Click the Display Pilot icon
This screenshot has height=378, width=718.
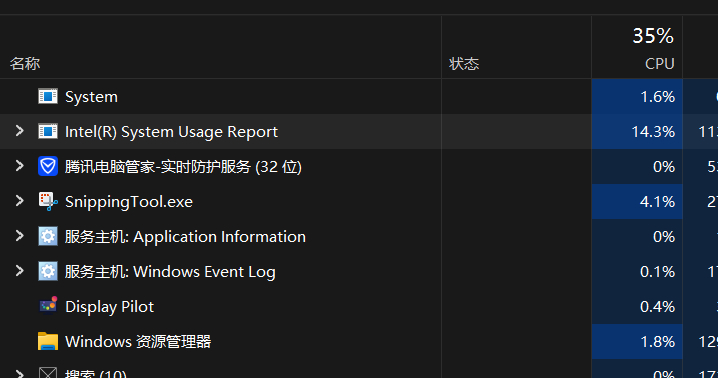[48, 306]
